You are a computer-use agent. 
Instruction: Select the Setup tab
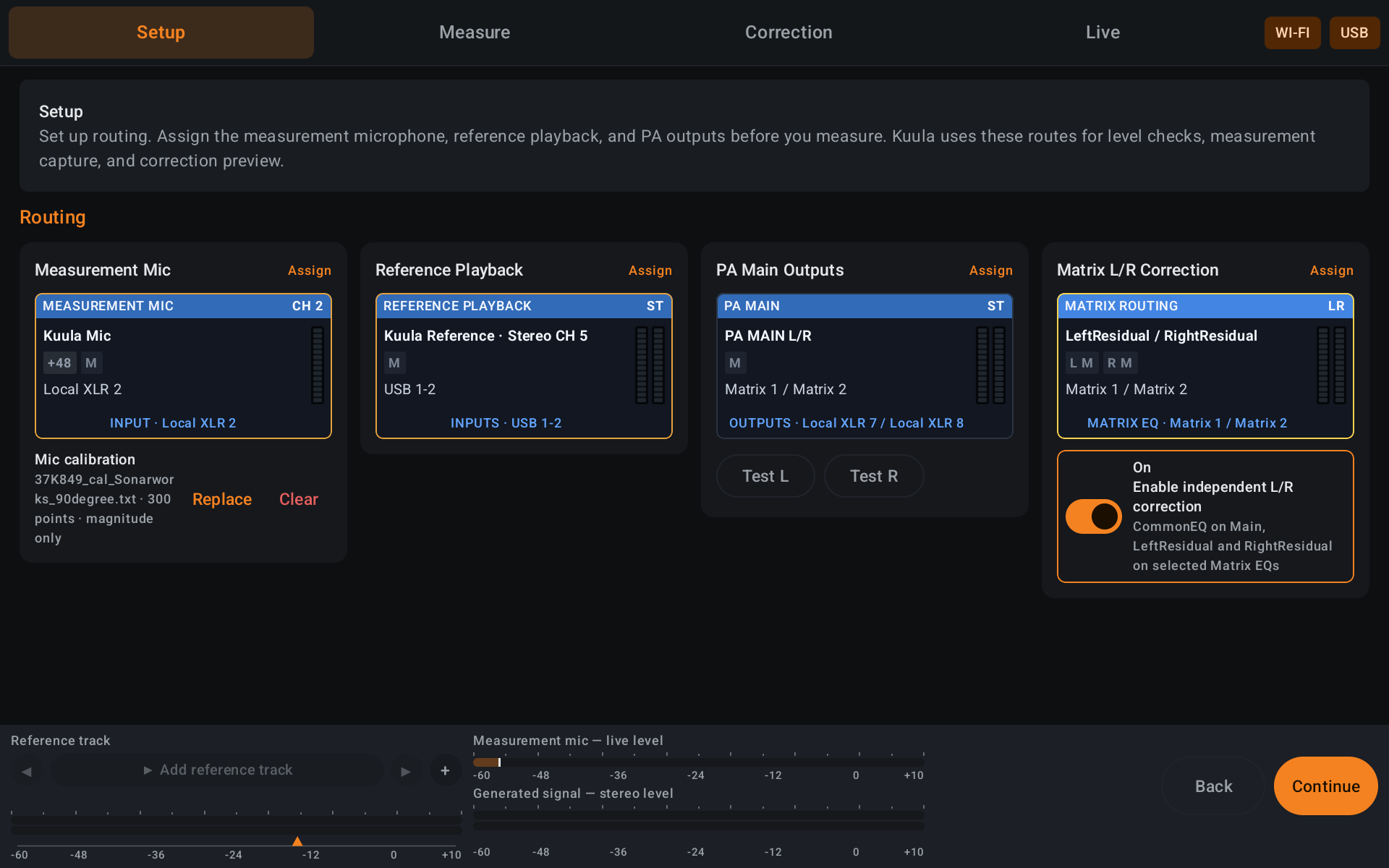pos(161,33)
